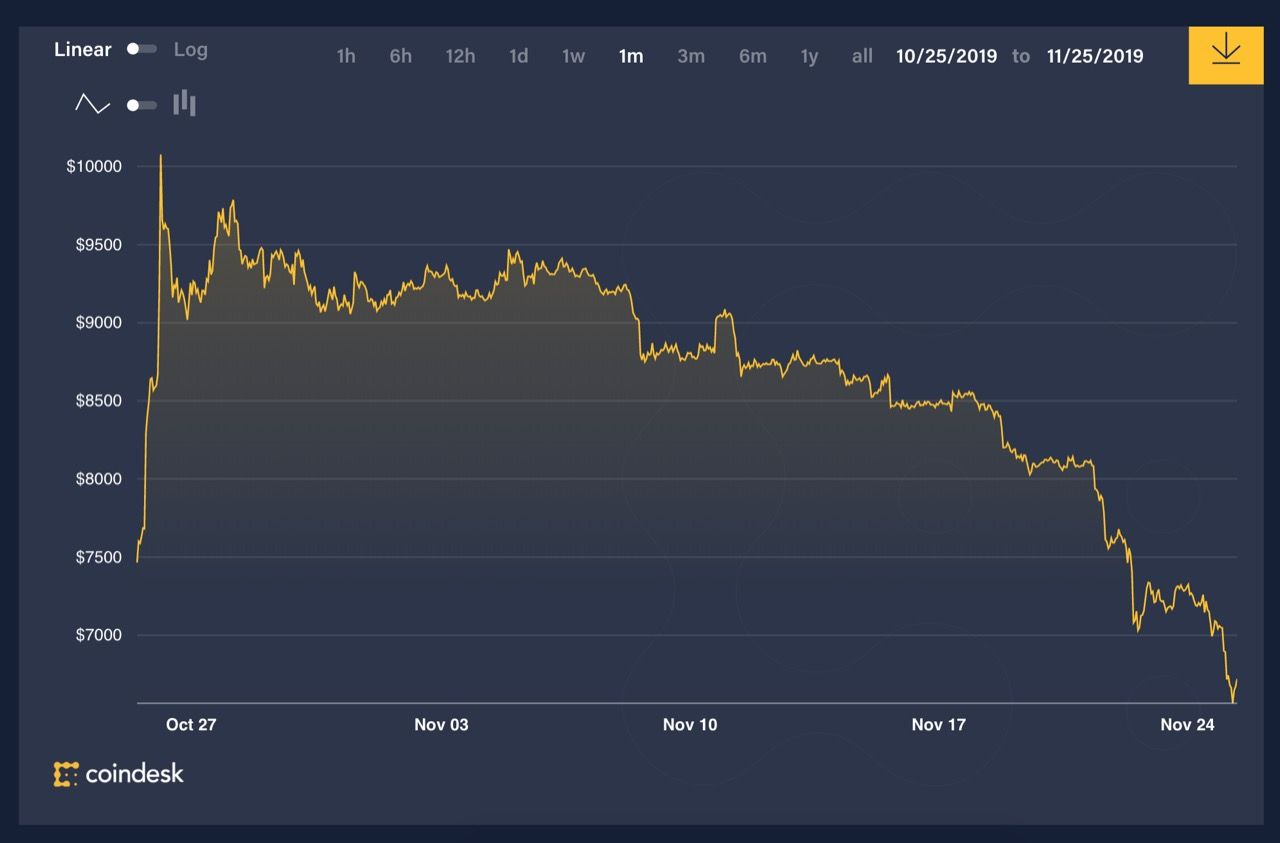Click the $8000 y-axis label
The image size is (1280, 843).
tap(98, 479)
